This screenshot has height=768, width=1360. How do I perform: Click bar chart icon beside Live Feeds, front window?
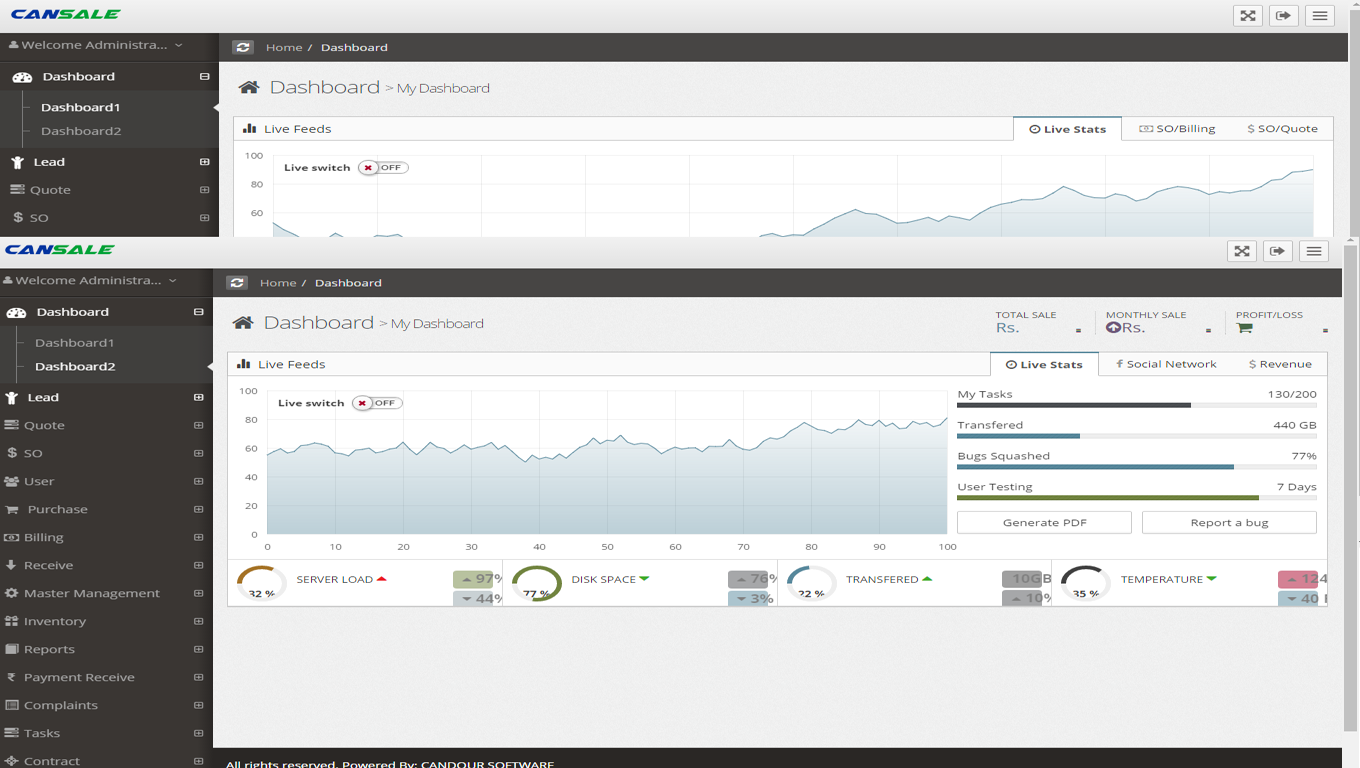[244, 364]
